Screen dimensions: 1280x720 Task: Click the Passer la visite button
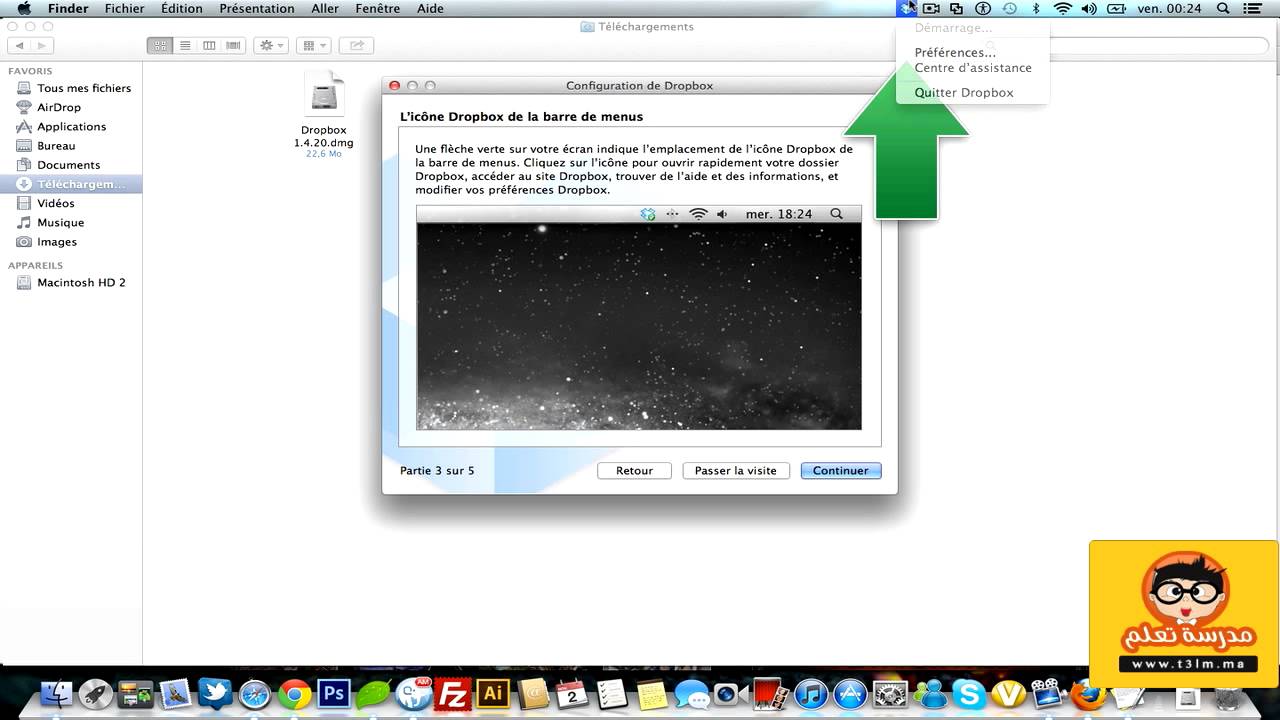coord(736,470)
